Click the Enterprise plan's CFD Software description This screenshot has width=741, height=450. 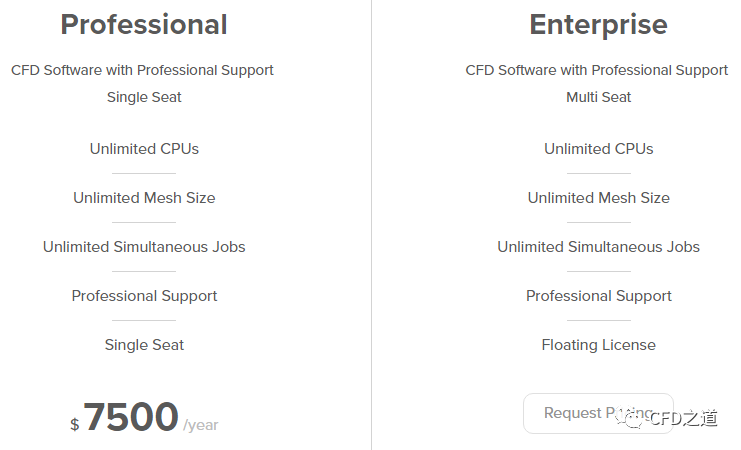pos(596,70)
